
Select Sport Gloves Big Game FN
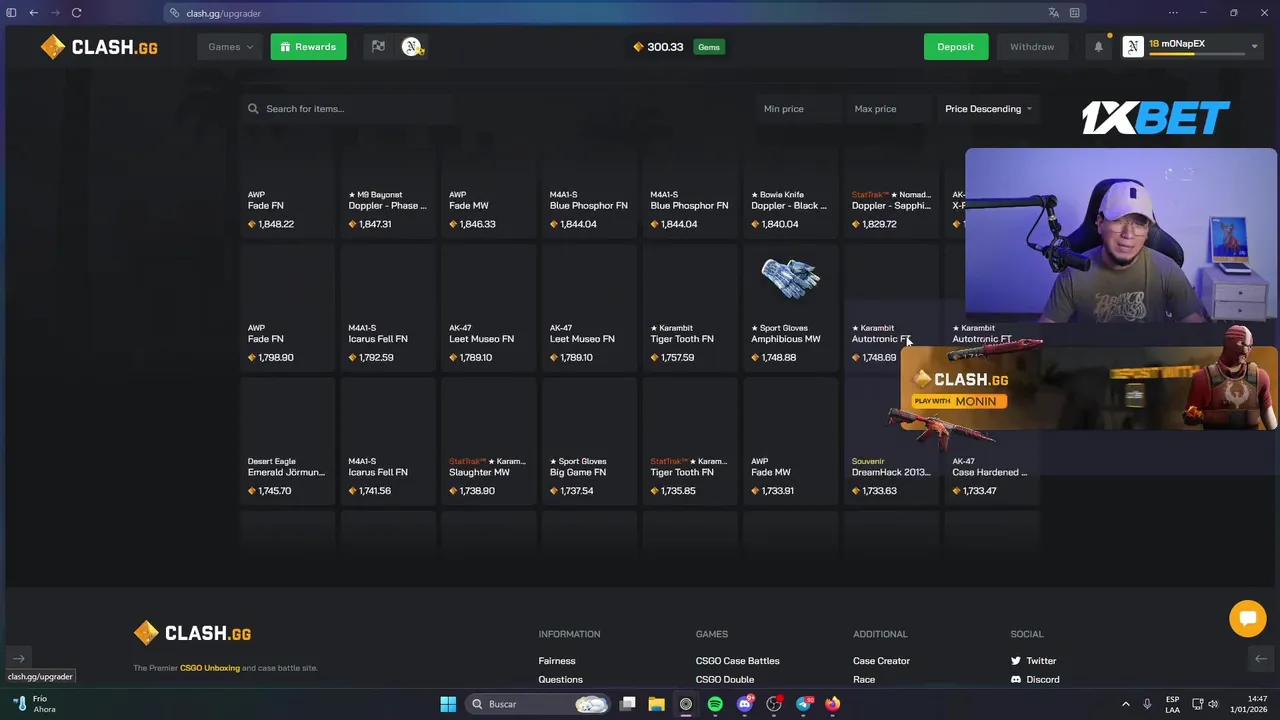pos(589,441)
